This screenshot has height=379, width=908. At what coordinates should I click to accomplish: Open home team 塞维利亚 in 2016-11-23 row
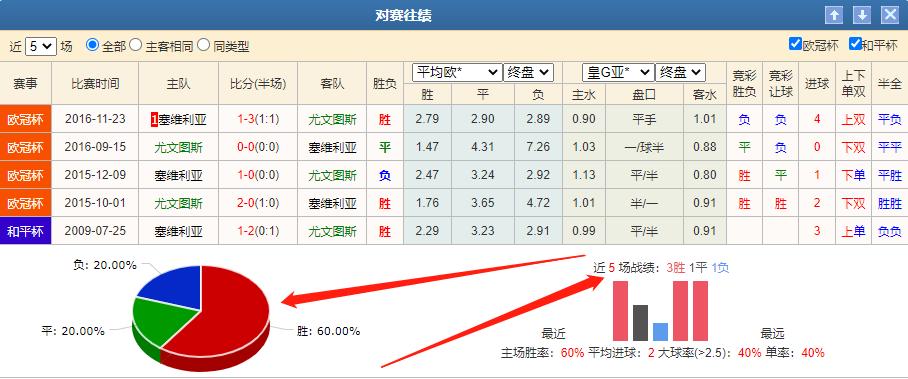point(182,120)
